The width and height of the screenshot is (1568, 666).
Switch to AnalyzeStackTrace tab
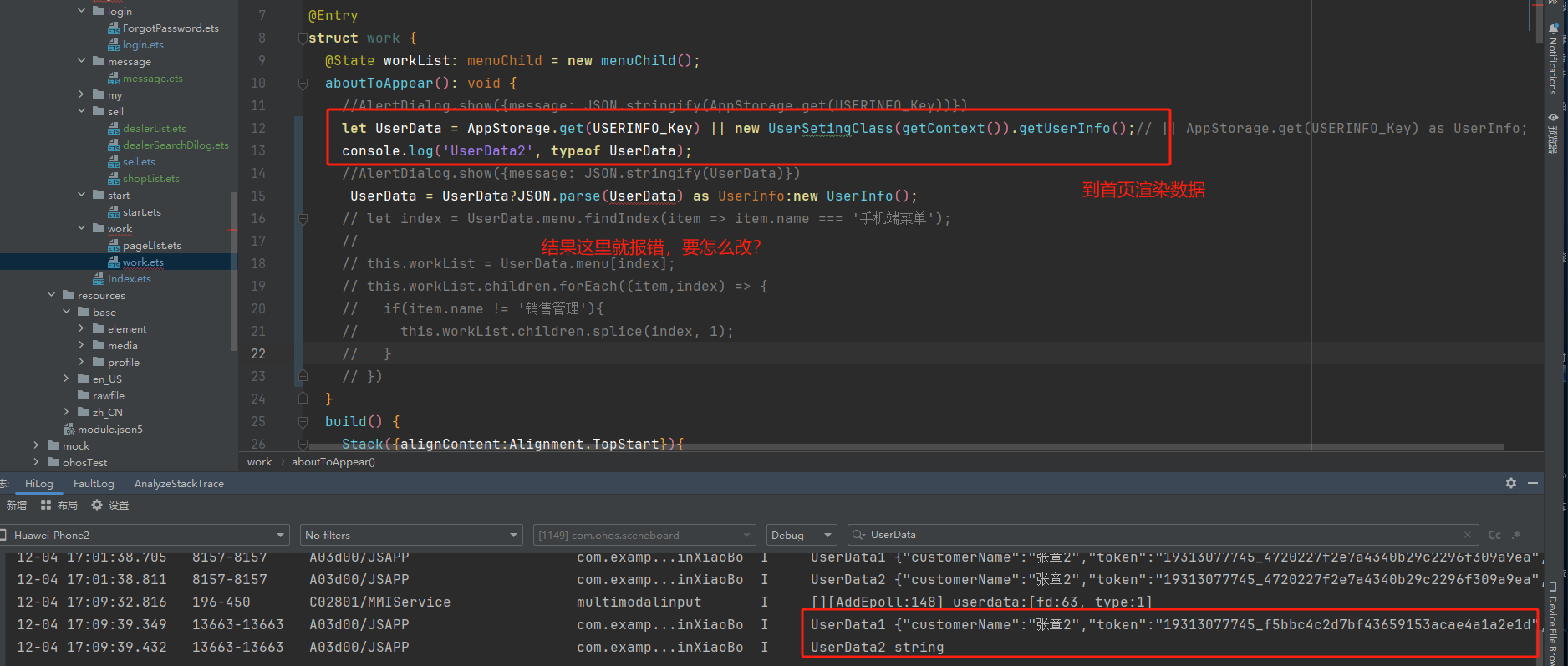coord(179,484)
